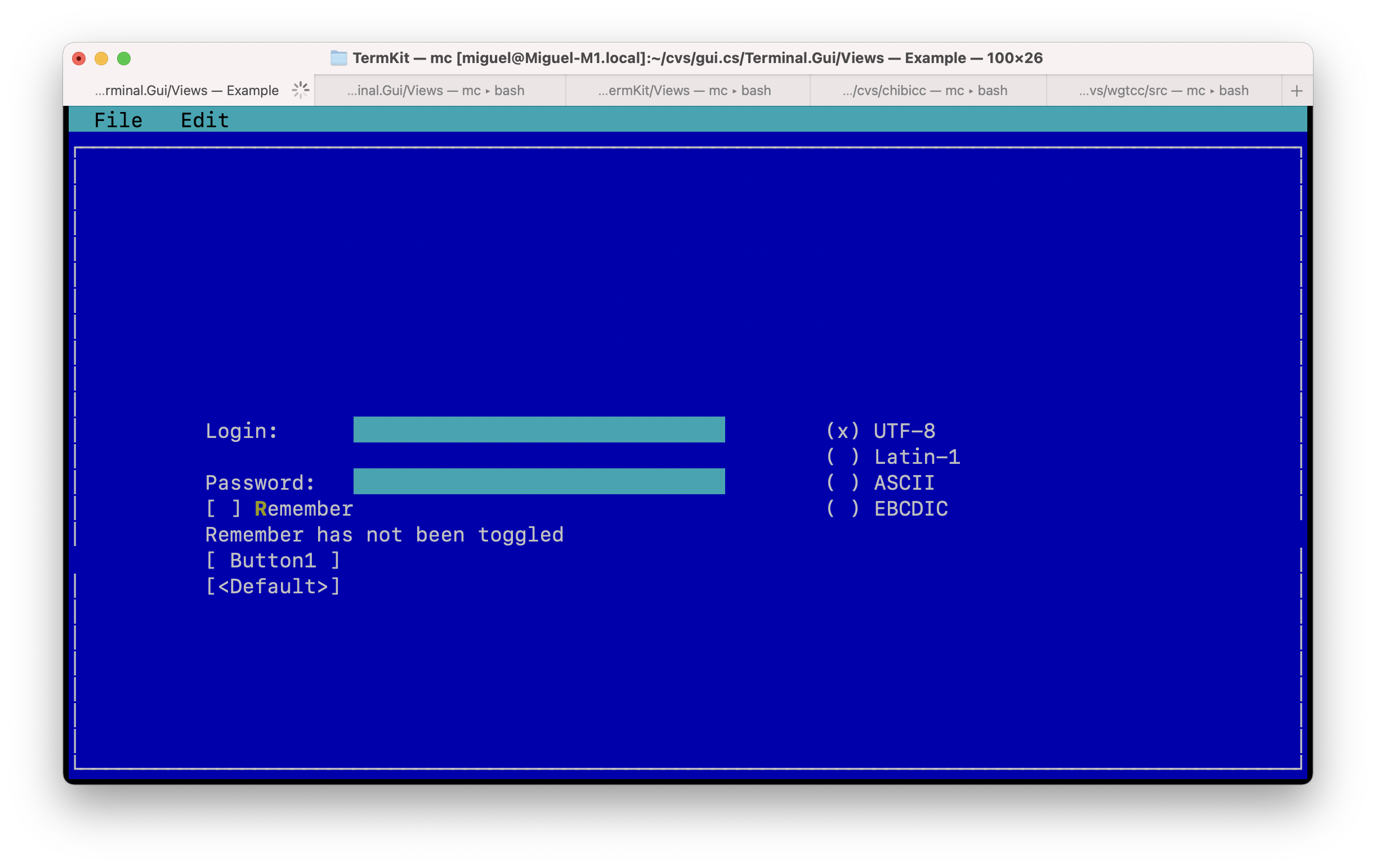Switch to the ermKit/Views bash tab

pos(684,91)
